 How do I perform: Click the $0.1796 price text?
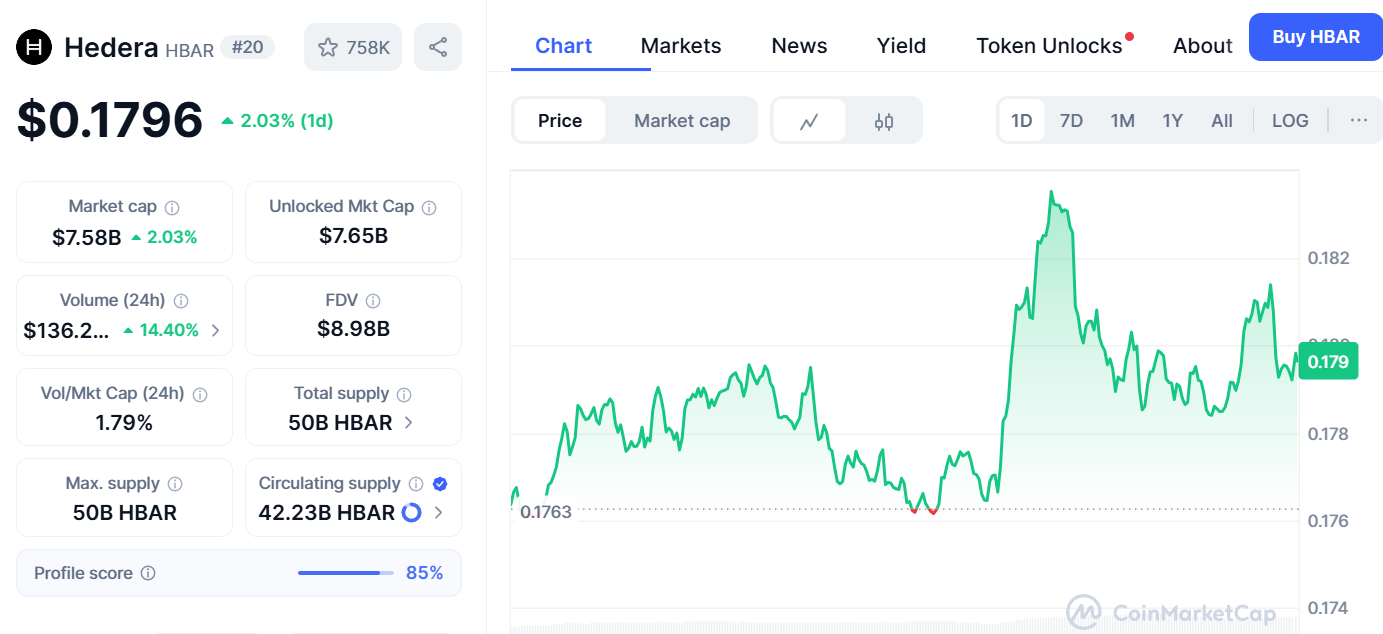coord(110,120)
